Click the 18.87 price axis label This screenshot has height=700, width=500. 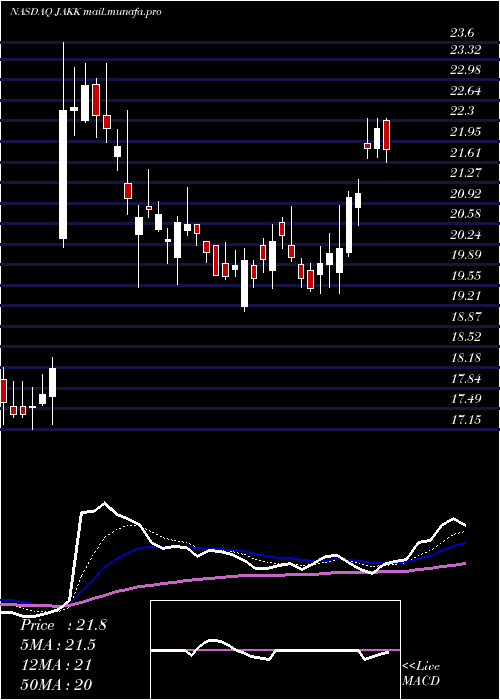pyautogui.click(x=465, y=317)
